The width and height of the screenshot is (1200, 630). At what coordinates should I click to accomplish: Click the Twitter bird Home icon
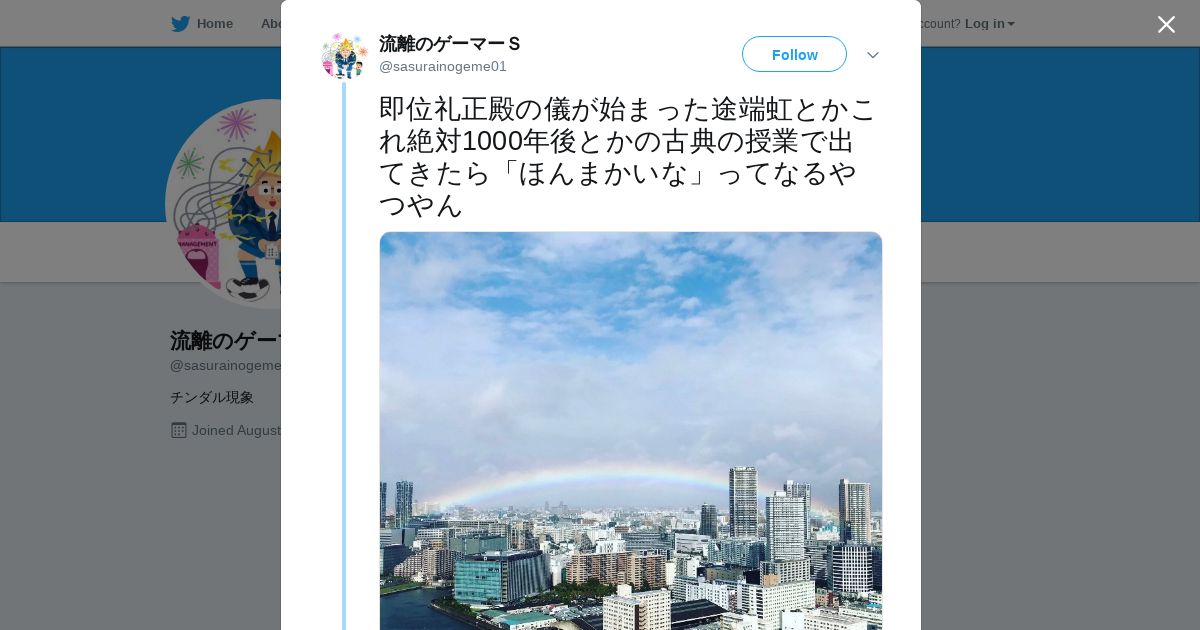[x=180, y=23]
